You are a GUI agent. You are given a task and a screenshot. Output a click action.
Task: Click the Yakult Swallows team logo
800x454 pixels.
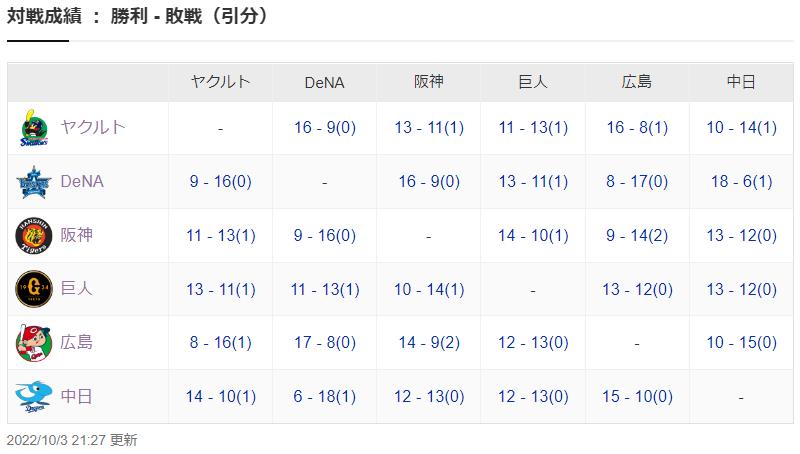click(x=34, y=128)
